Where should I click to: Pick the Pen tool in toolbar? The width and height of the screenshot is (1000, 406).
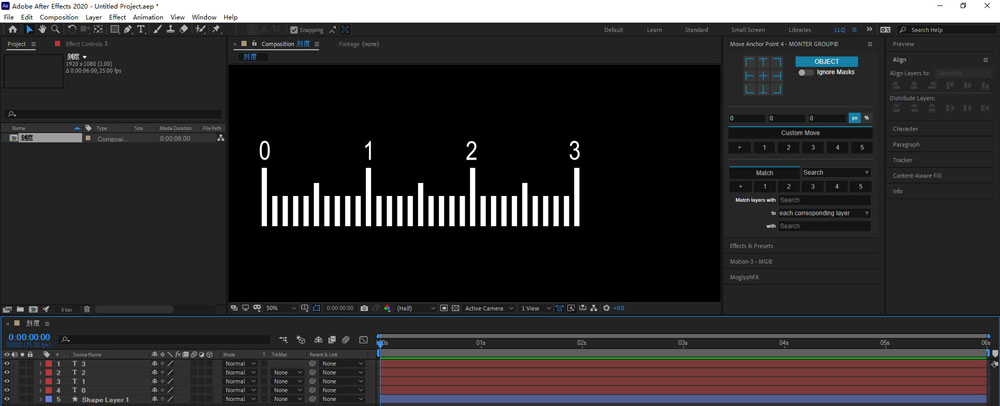coord(127,30)
